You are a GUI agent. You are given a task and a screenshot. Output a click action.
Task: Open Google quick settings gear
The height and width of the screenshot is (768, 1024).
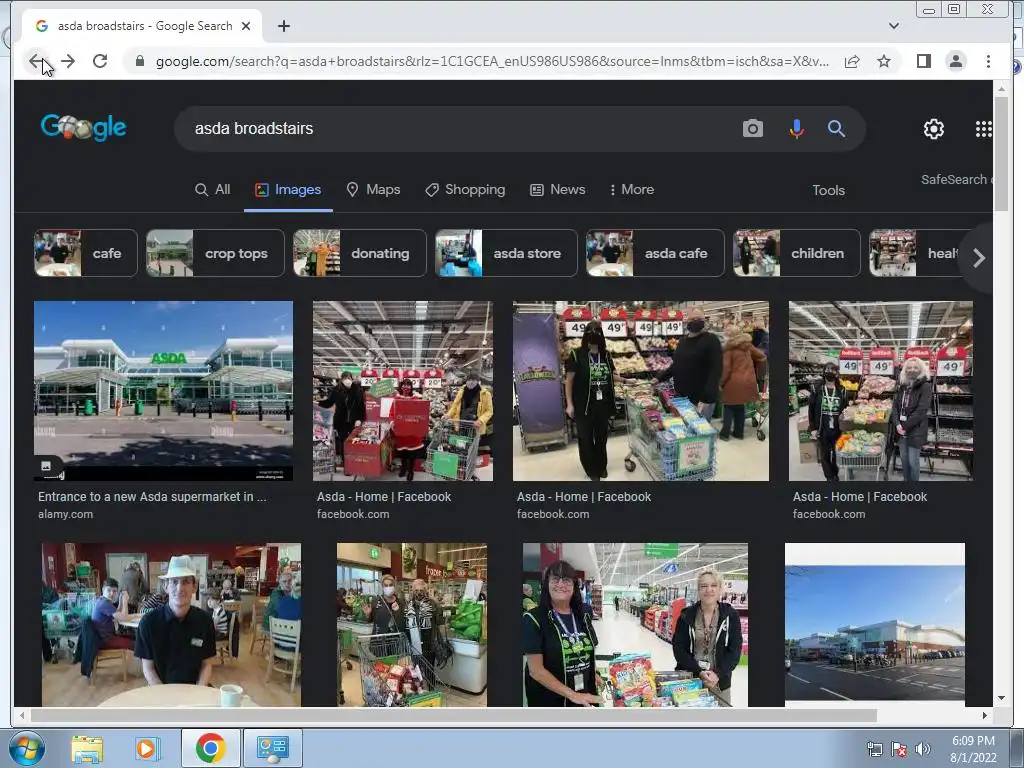click(x=934, y=129)
